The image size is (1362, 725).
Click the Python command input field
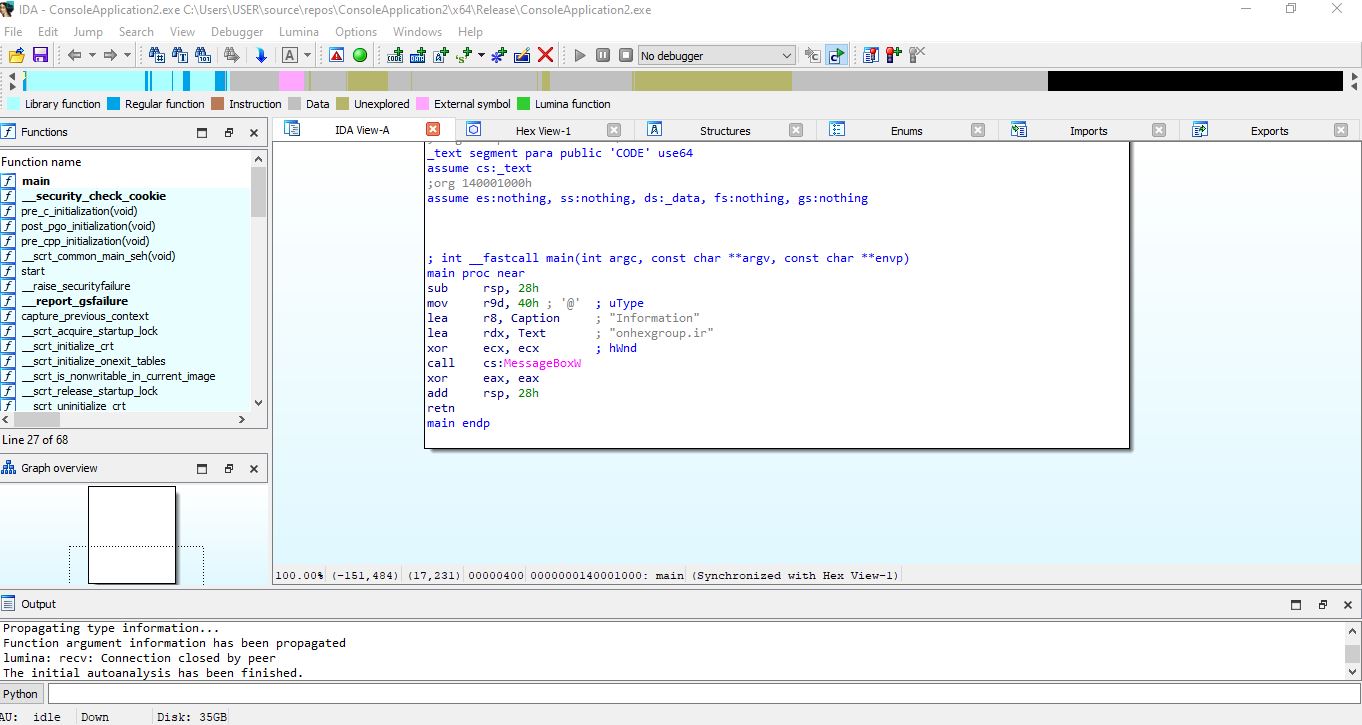[x=704, y=694]
